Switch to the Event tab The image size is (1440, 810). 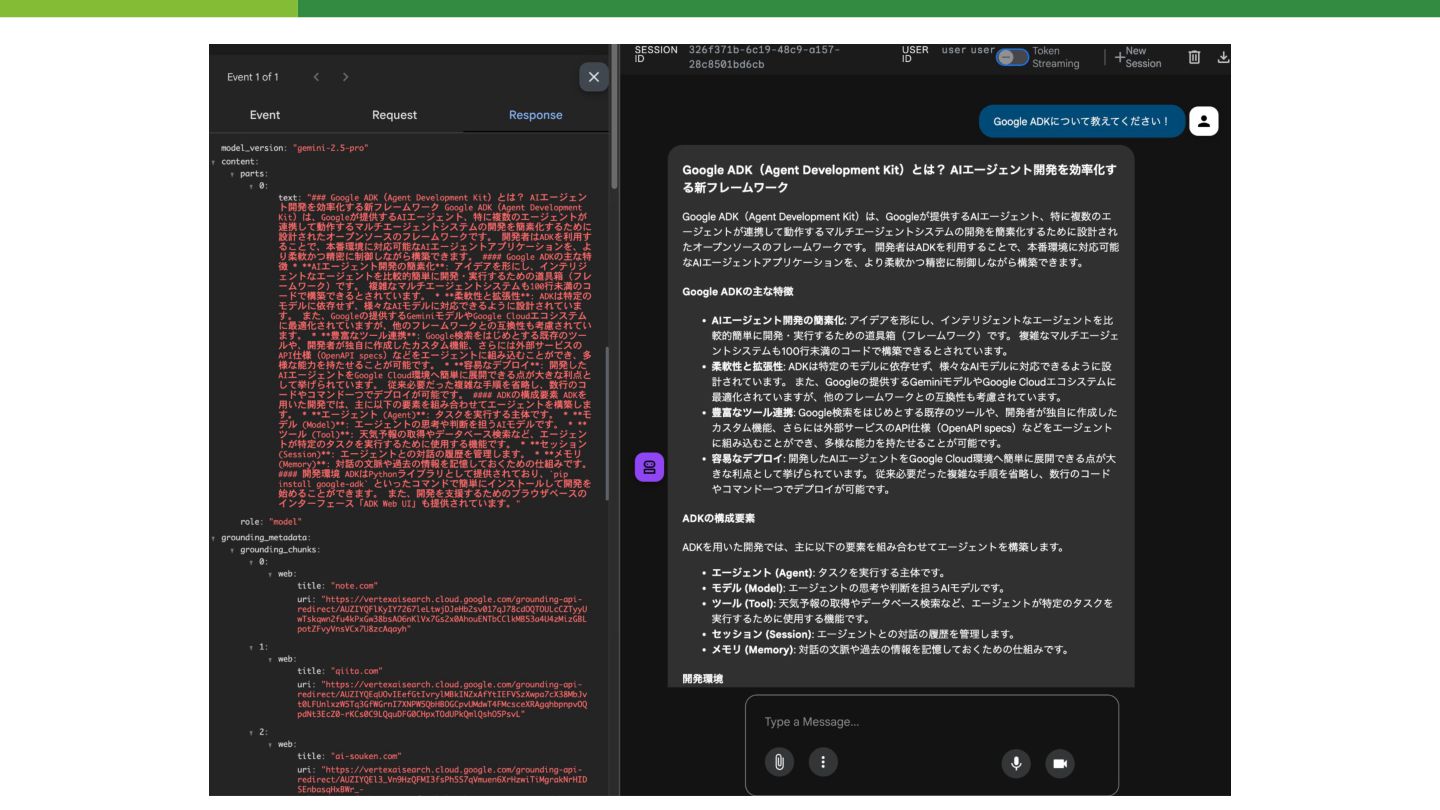click(x=265, y=115)
